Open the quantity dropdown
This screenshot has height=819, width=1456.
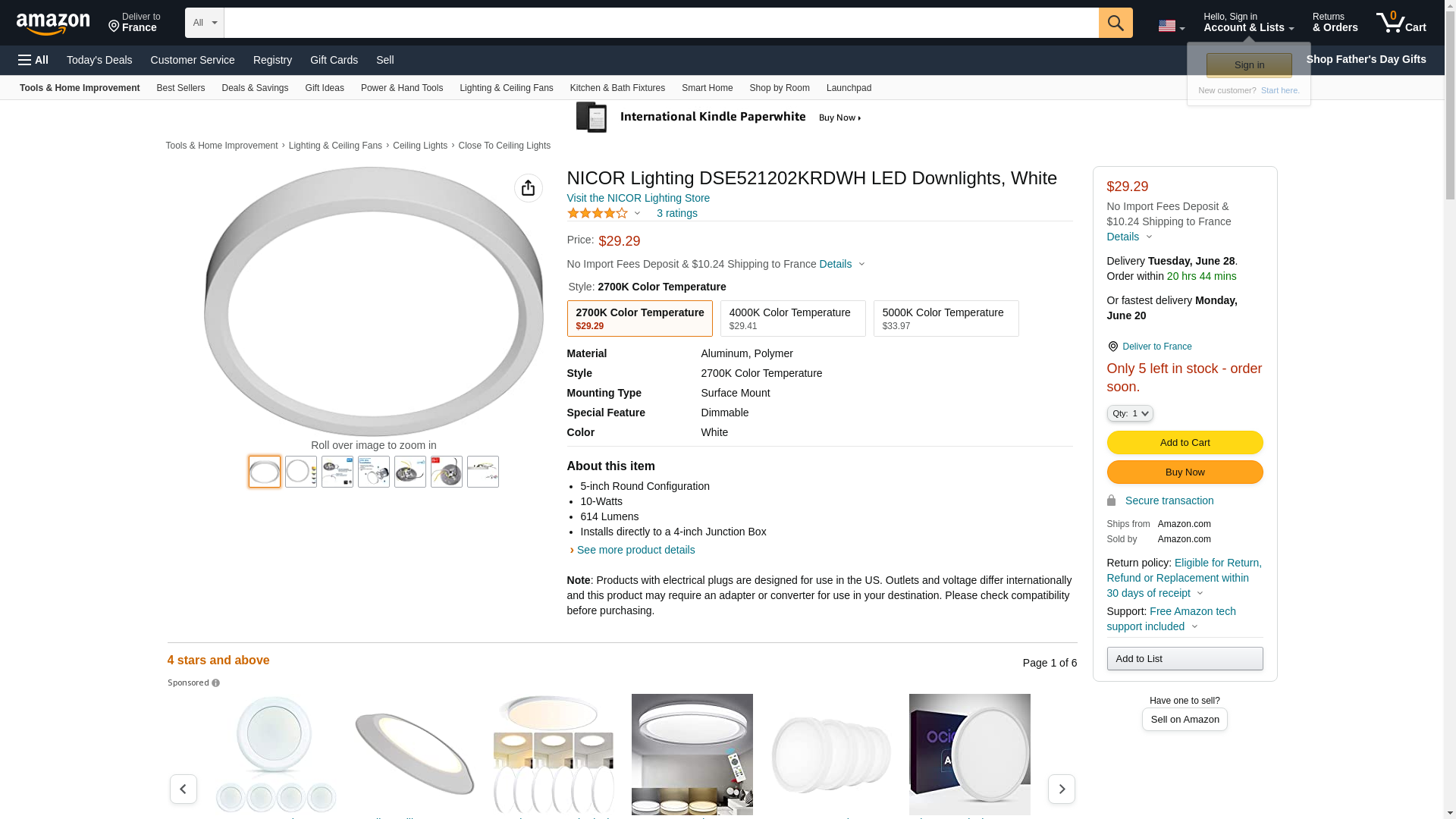(x=1129, y=413)
